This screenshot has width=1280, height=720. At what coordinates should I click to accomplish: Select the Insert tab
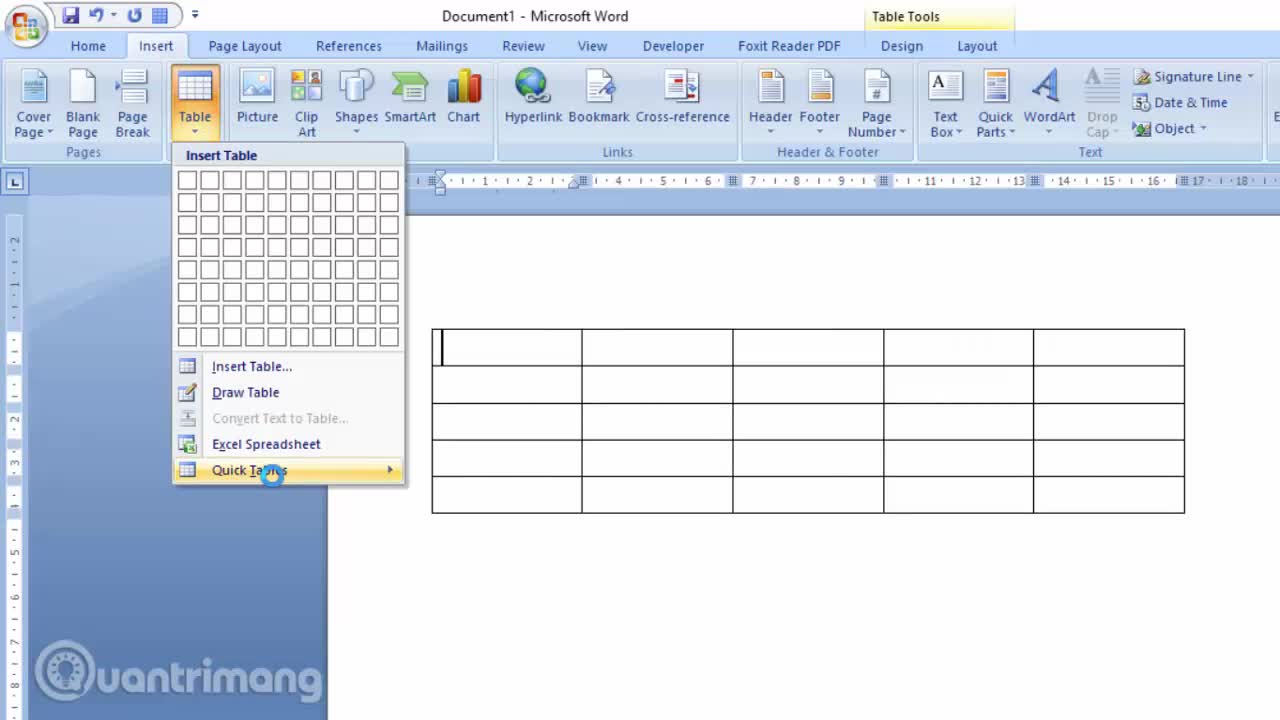(156, 46)
